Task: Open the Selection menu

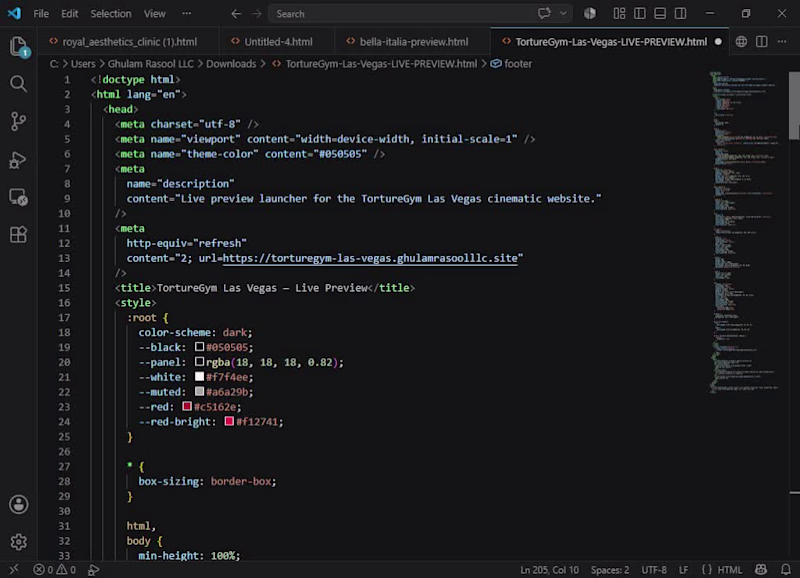Action: click(111, 14)
